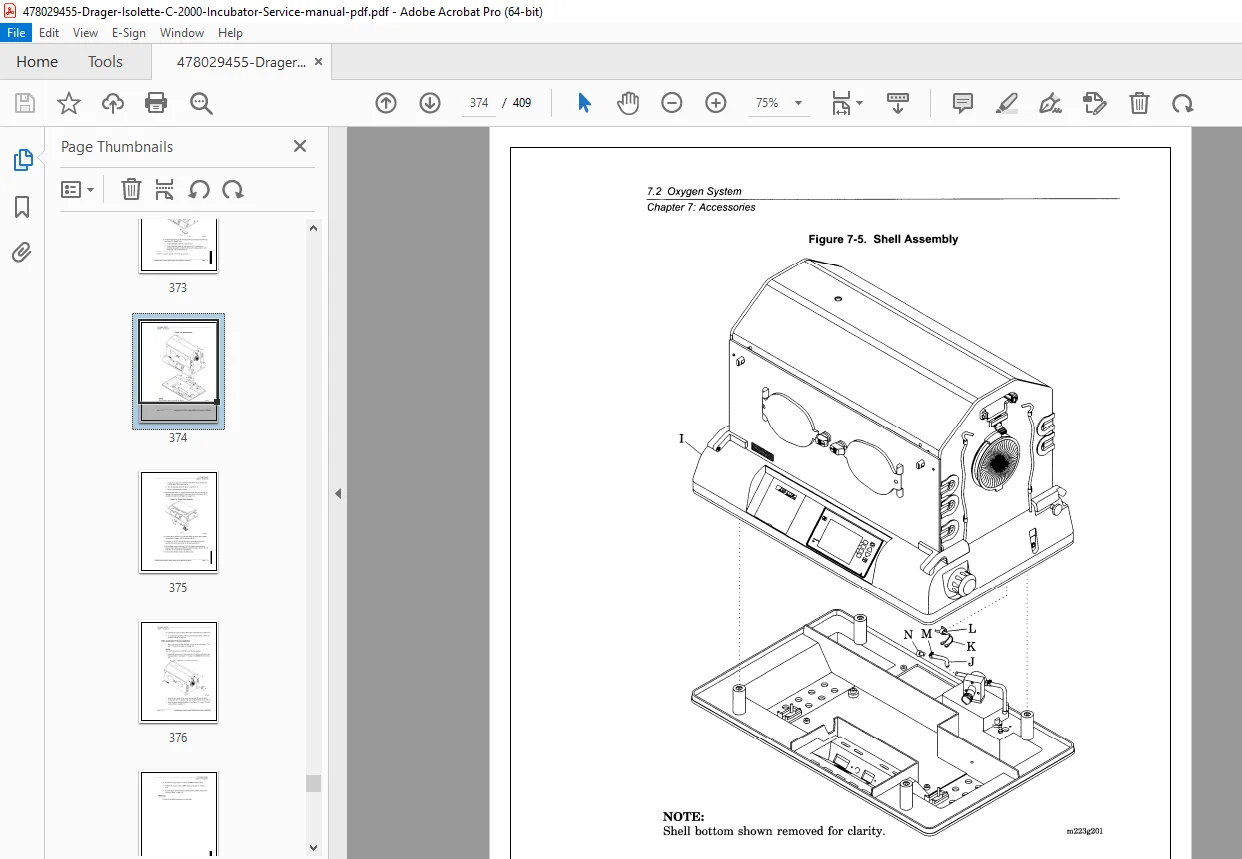Close the Page Thumbnails panel
Screen dimensions: 1242x859
click(300, 146)
